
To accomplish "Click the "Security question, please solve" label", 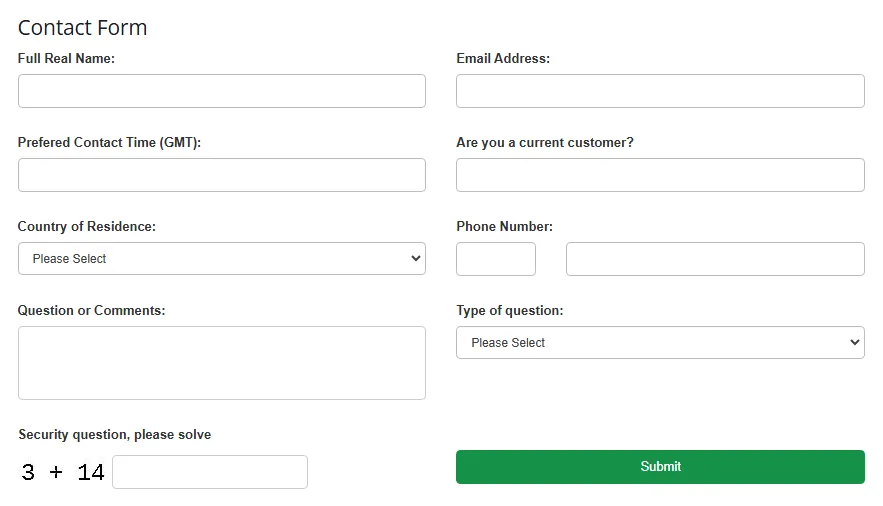I will coord(115,435).
